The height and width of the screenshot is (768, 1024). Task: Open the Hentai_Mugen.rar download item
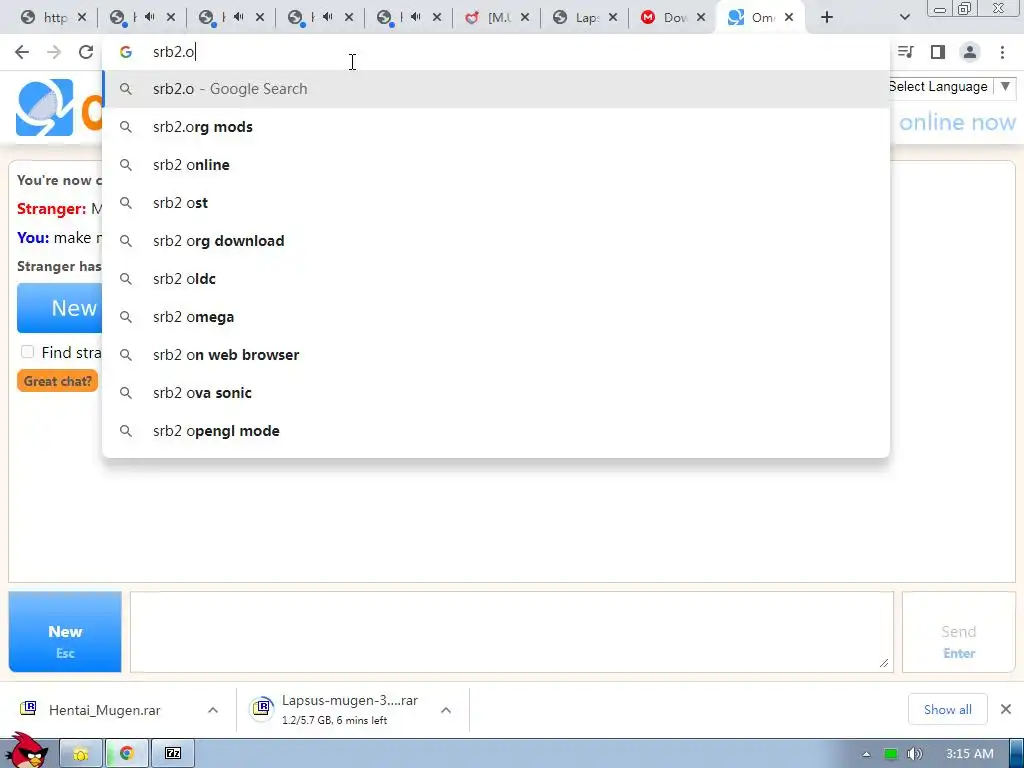[x=104, y=710]
